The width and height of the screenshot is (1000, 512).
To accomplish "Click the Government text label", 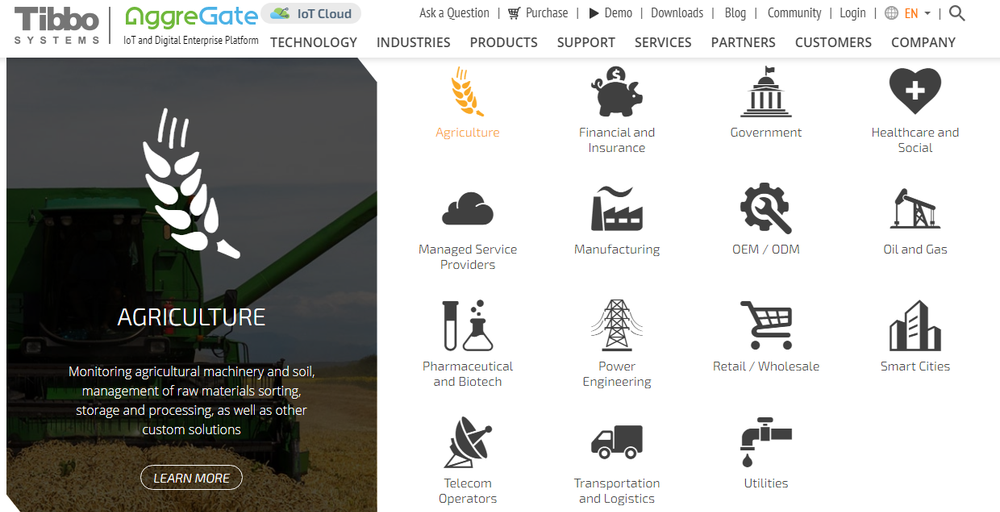I will click(766, 133).
